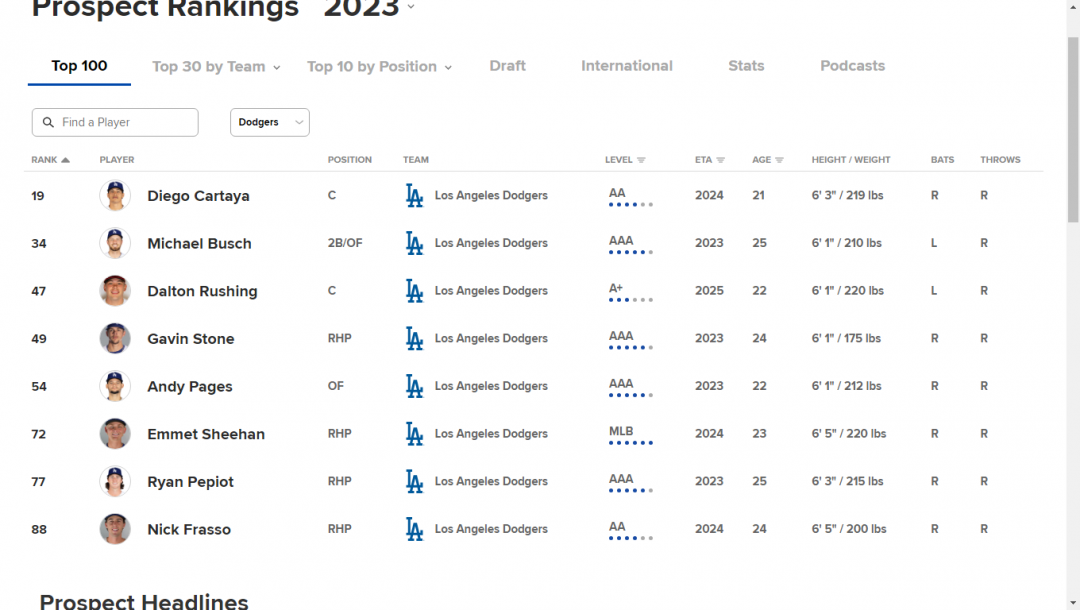The image size is (1080, 610).
Task: Open Michael Busch's headshot photo
Action: [115, 243]
